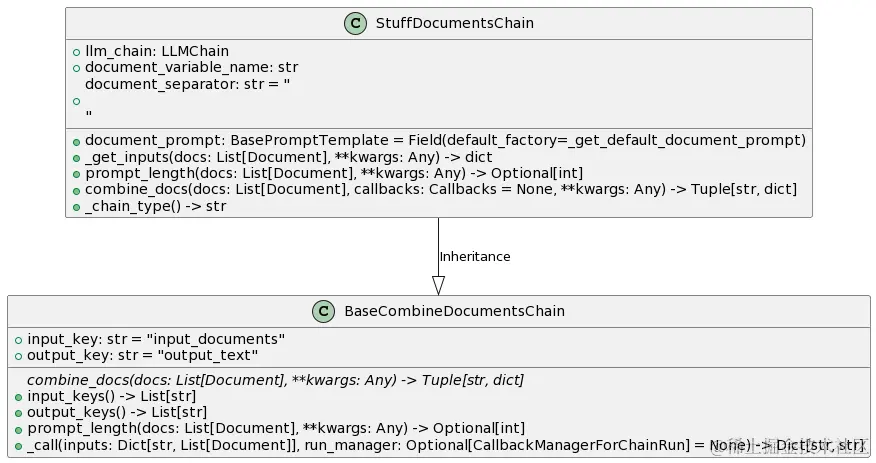Click the output_keys() -> List[str] method text

(117, 412)
